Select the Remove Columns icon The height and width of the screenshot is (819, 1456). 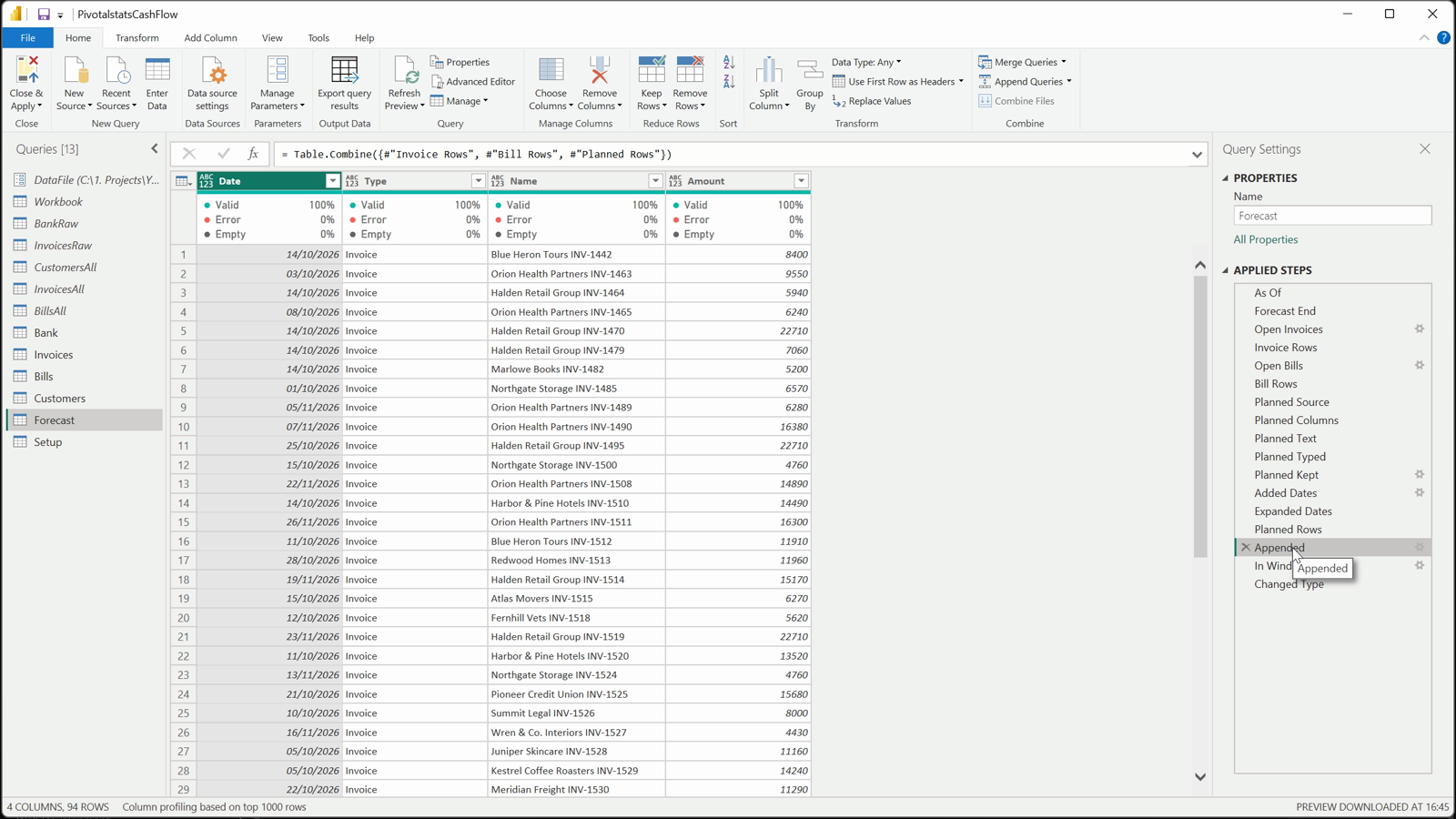click(x=599, y=70)
